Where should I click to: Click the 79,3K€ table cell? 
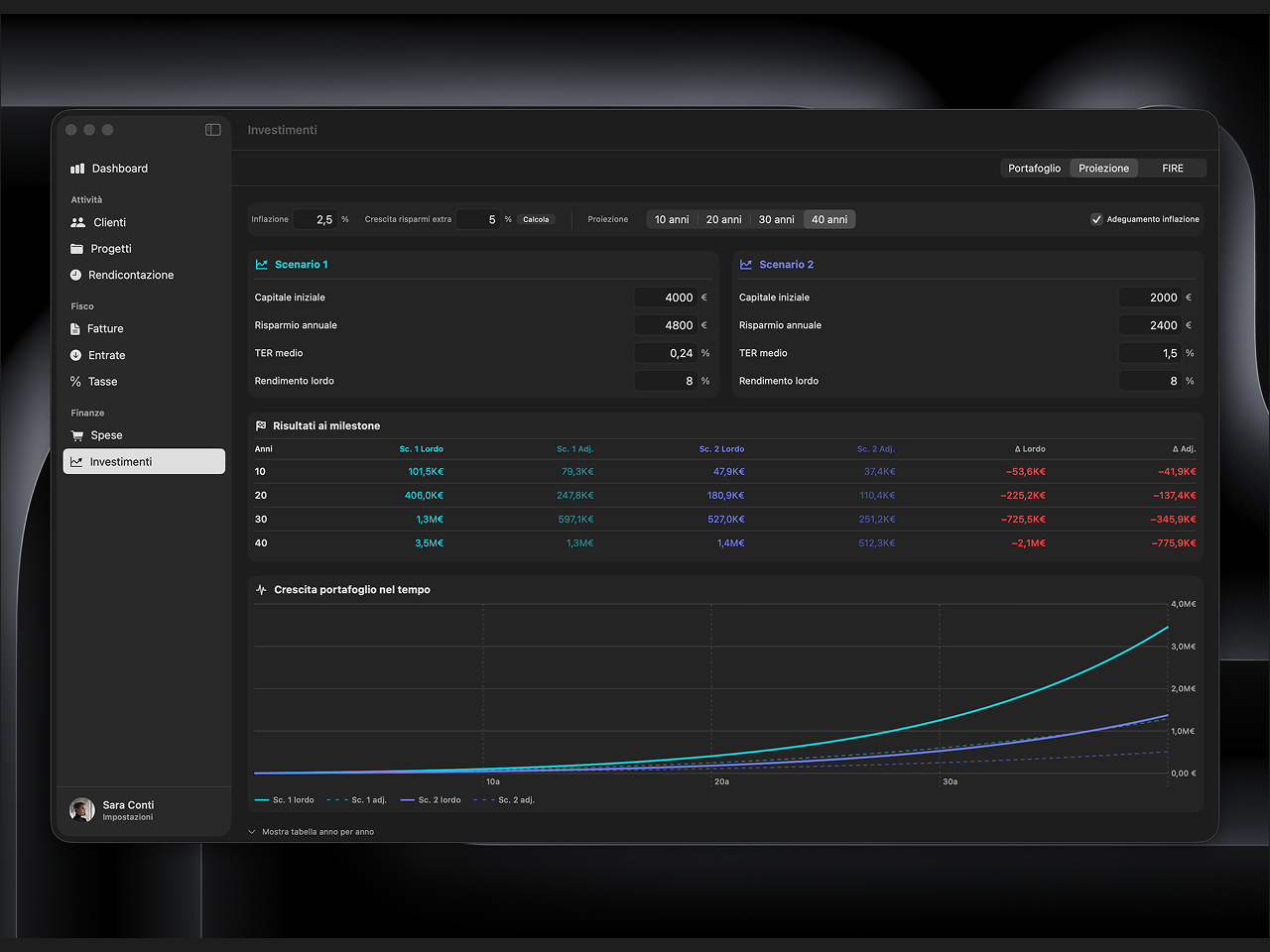[x=577, y=472]
